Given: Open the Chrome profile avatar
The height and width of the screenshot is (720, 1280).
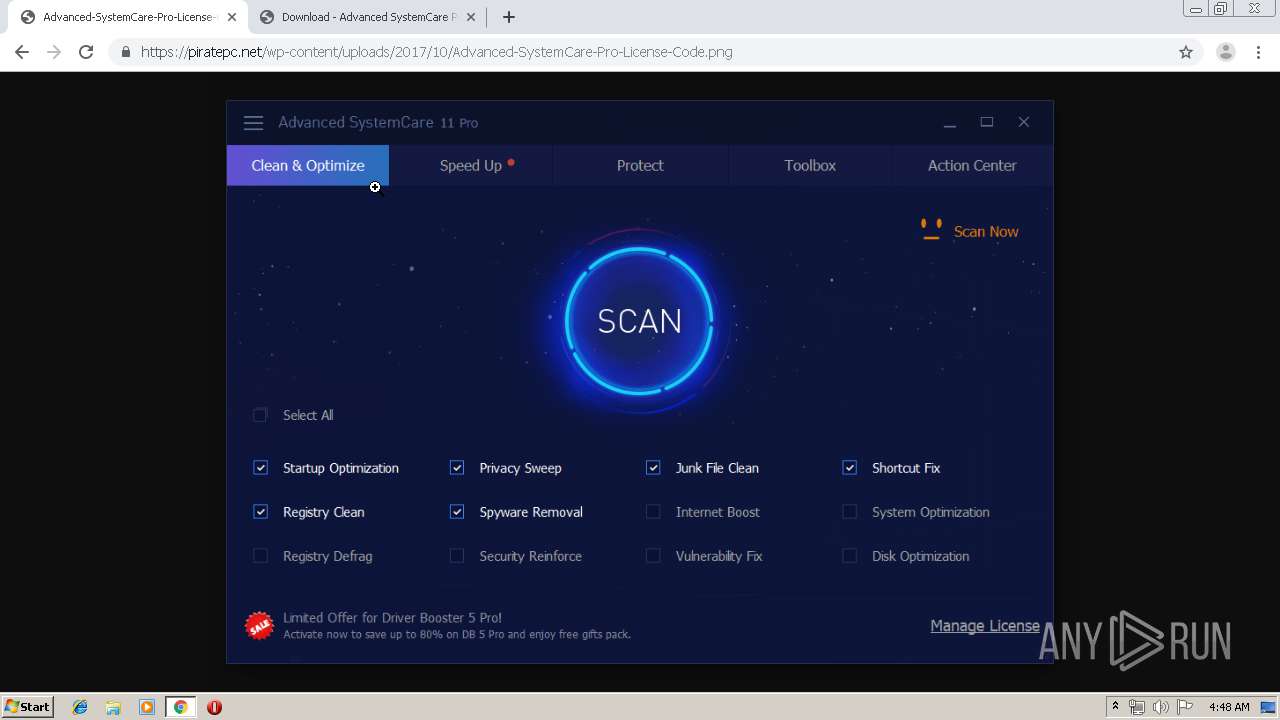Looking at the screenshot, I should (1225, 52).
